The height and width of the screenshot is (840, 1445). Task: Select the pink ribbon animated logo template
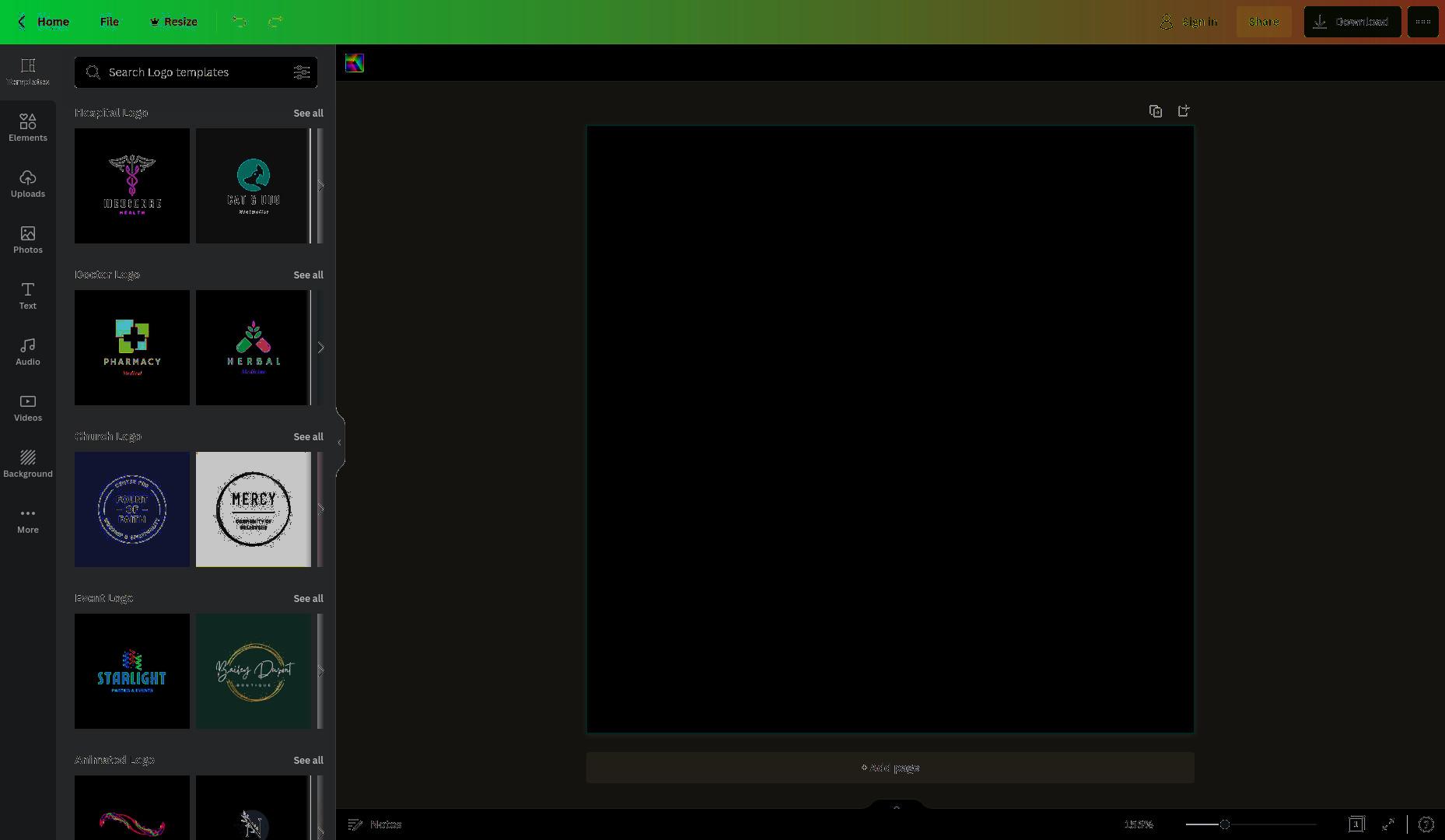tap(132, 807)
